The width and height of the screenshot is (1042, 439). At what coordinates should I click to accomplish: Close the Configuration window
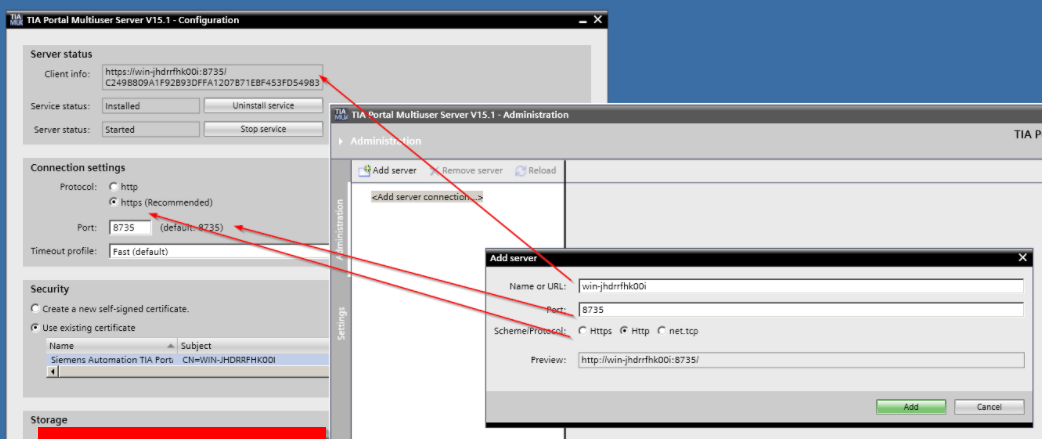pos(598,20)
